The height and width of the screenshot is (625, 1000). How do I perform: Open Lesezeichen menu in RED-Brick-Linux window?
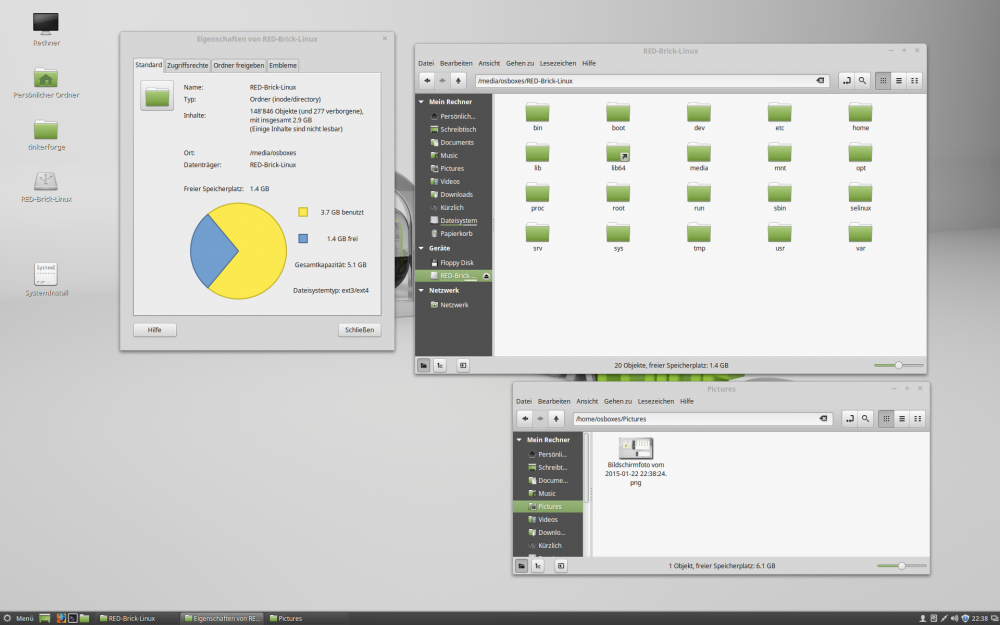coord(557,63)
